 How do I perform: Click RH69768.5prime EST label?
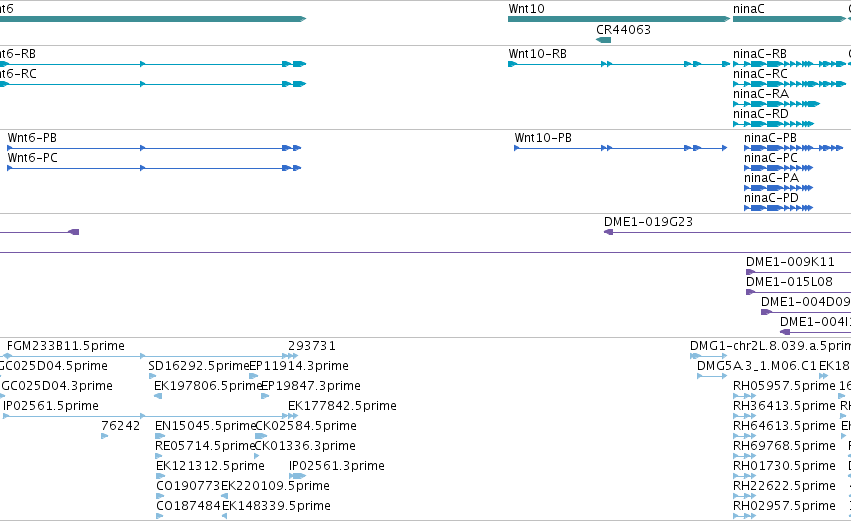[784, 447]
